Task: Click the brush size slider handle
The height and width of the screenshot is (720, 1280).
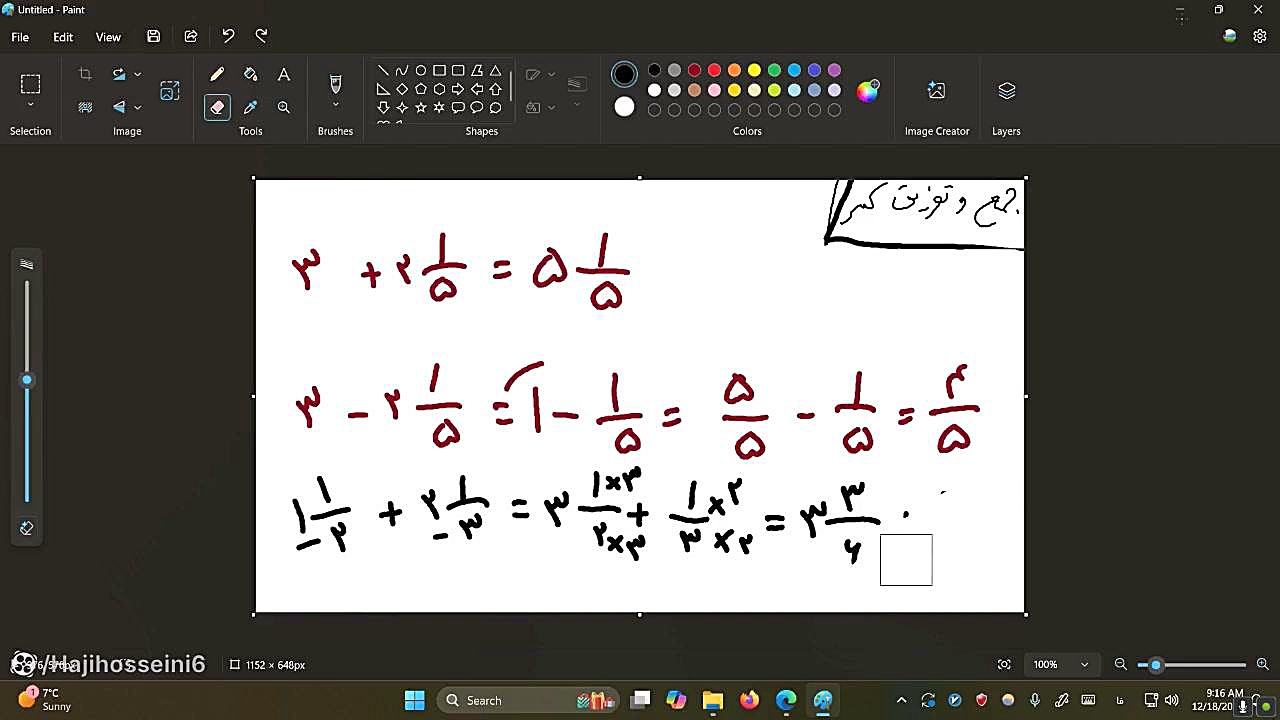Action: [x=27, y=380]
